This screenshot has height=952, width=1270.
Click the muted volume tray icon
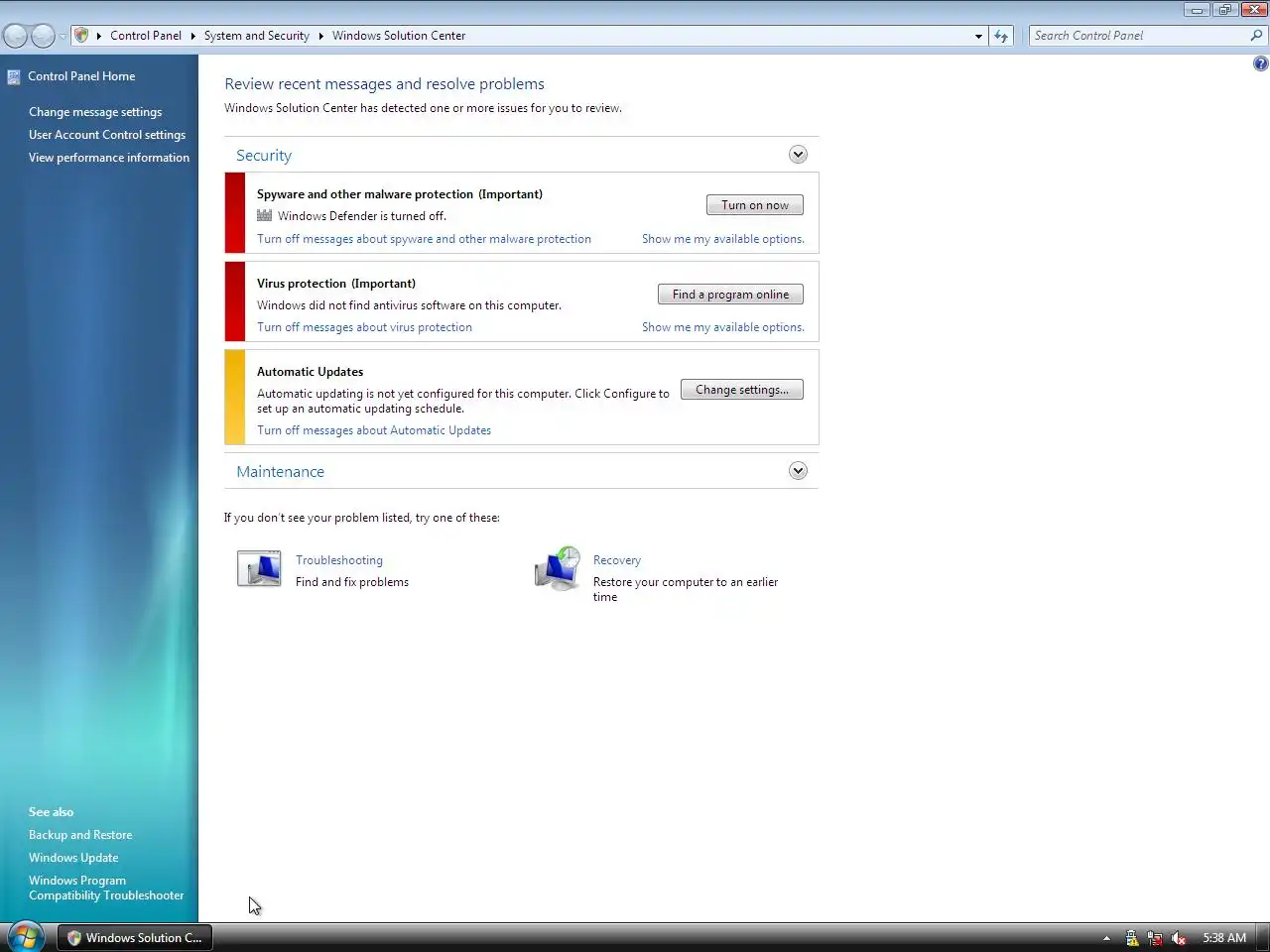pos(1179,938)
